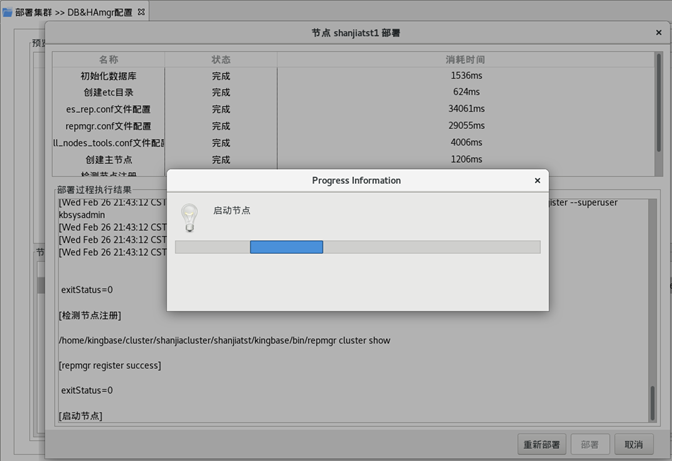The height and width of the screenshot is (462, 673).
Task: Click the 部署 button
Action: coord(590,444)
